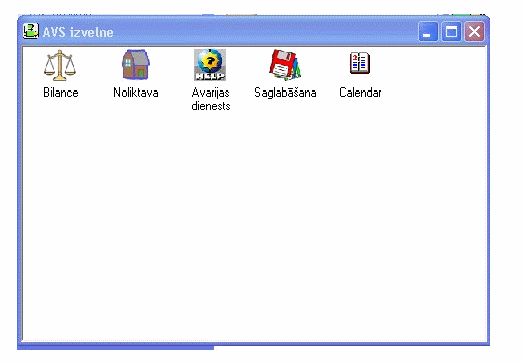Select the "Avarijas dienests" label text
523x363 pixels.
pos(211,99)
